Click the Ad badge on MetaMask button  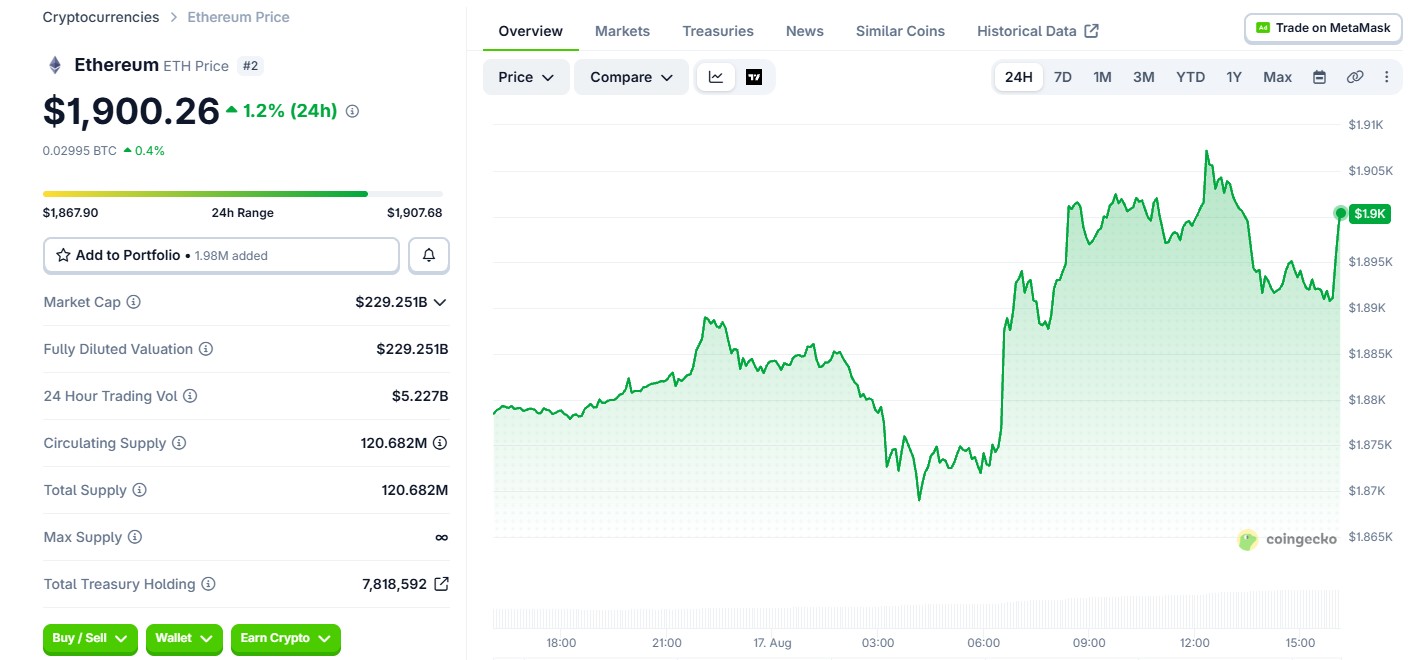pyautogui.click(x=1263, y=28)
